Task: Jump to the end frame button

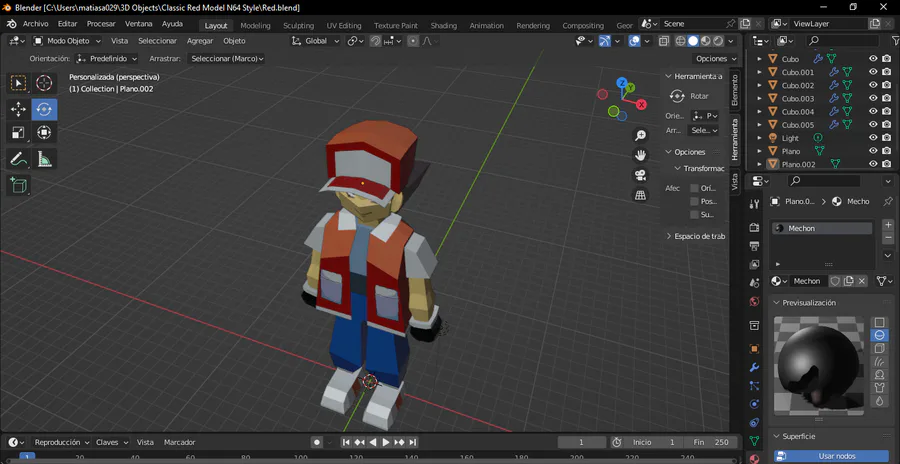Action: [x=413, y=442]
